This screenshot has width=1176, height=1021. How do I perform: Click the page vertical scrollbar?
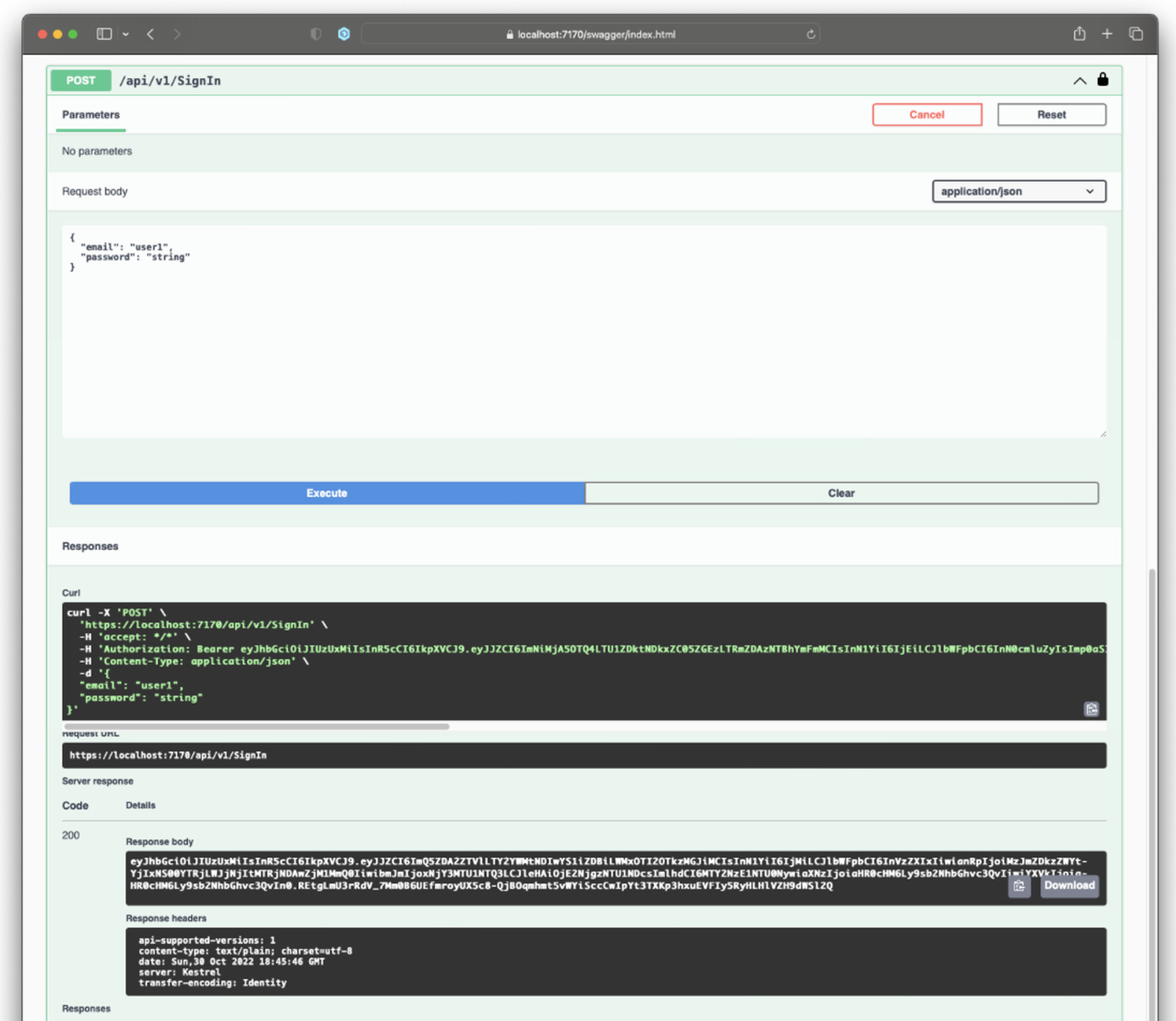[x=1152, y=794]
